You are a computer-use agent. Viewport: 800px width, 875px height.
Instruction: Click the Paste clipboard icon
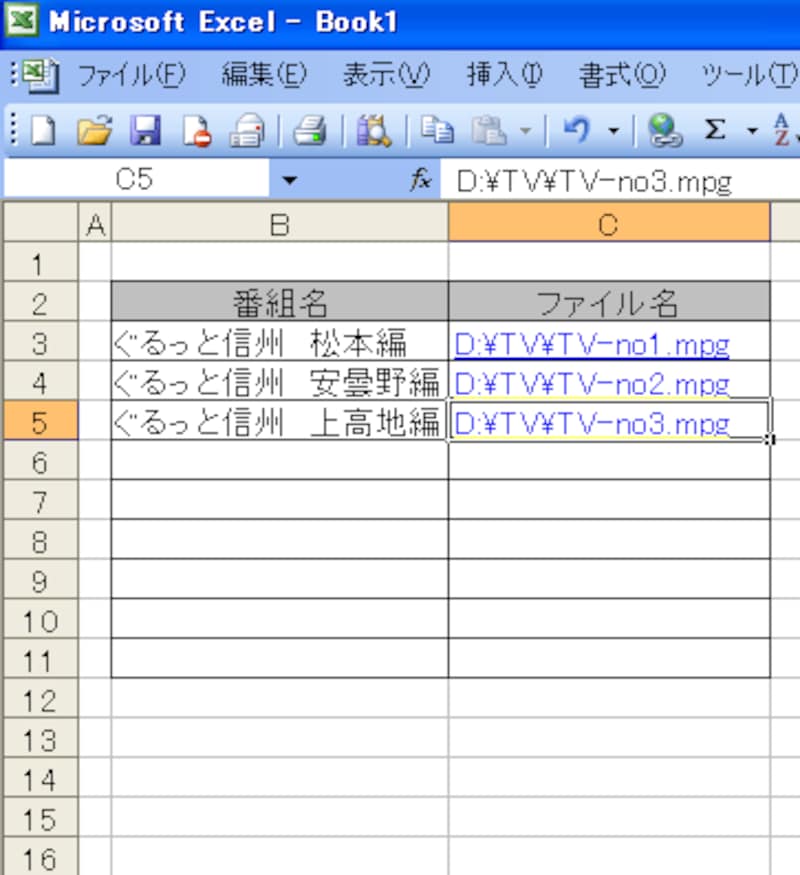tap(489, 131)
